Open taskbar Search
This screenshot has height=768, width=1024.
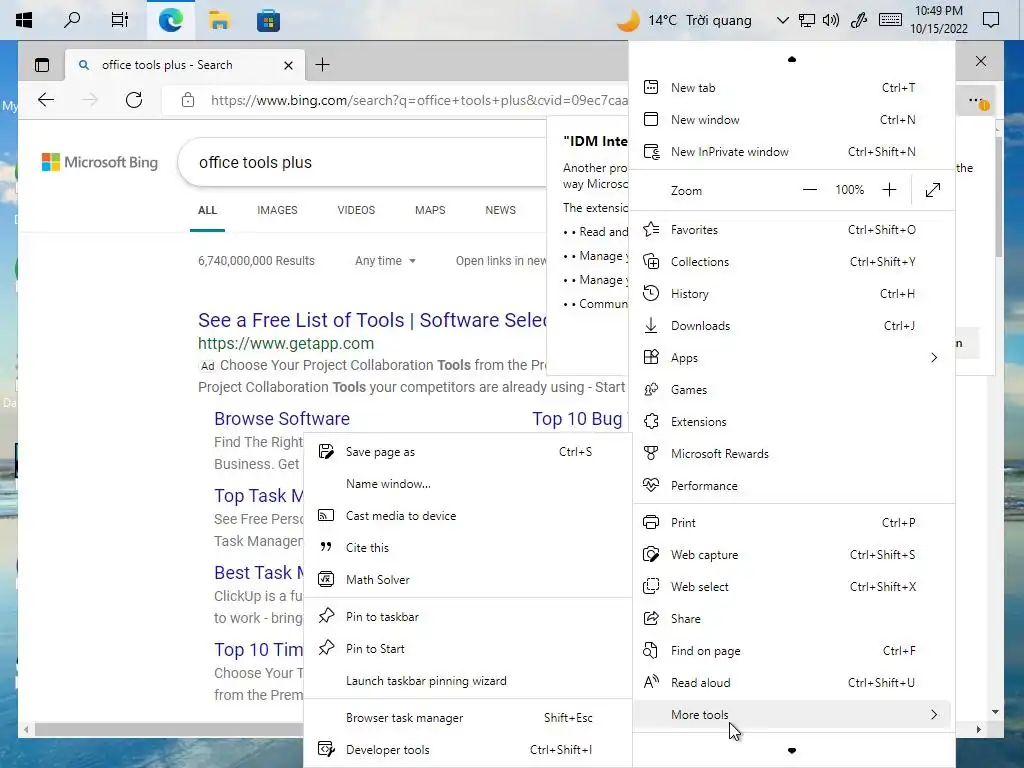pyautogui.click(x=72, y=20)
